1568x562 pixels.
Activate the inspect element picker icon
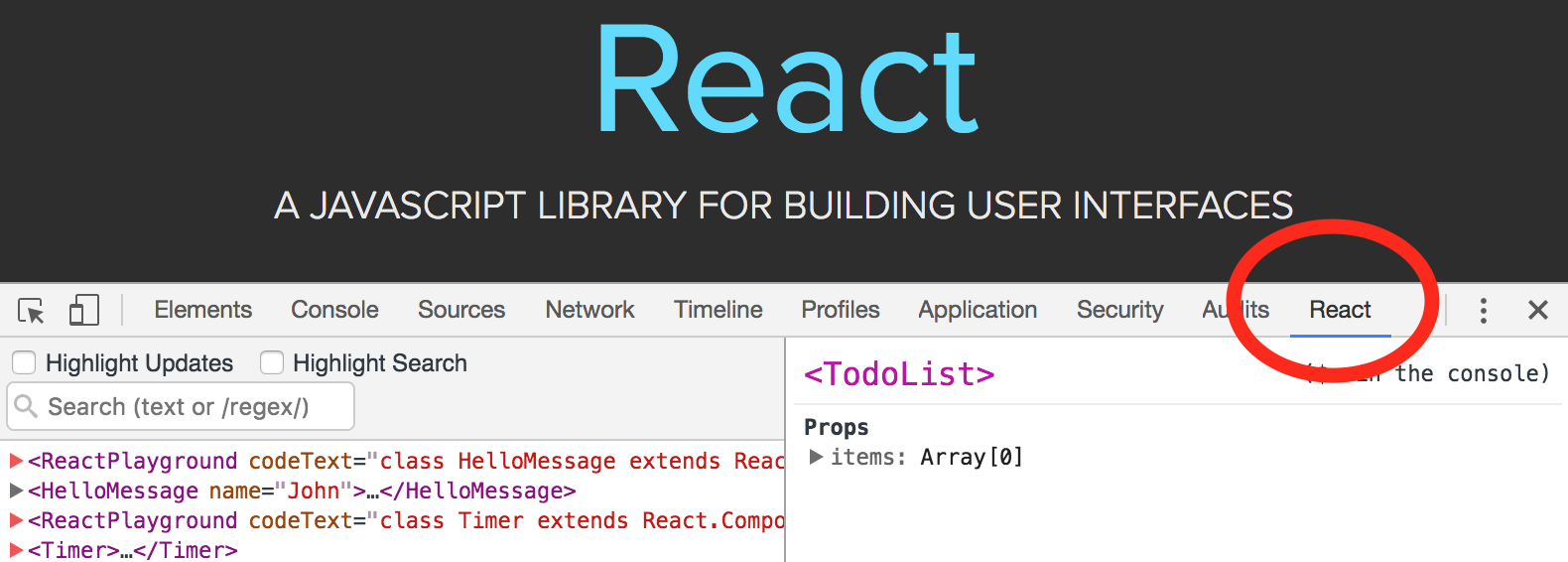click(x=31, y=311)
